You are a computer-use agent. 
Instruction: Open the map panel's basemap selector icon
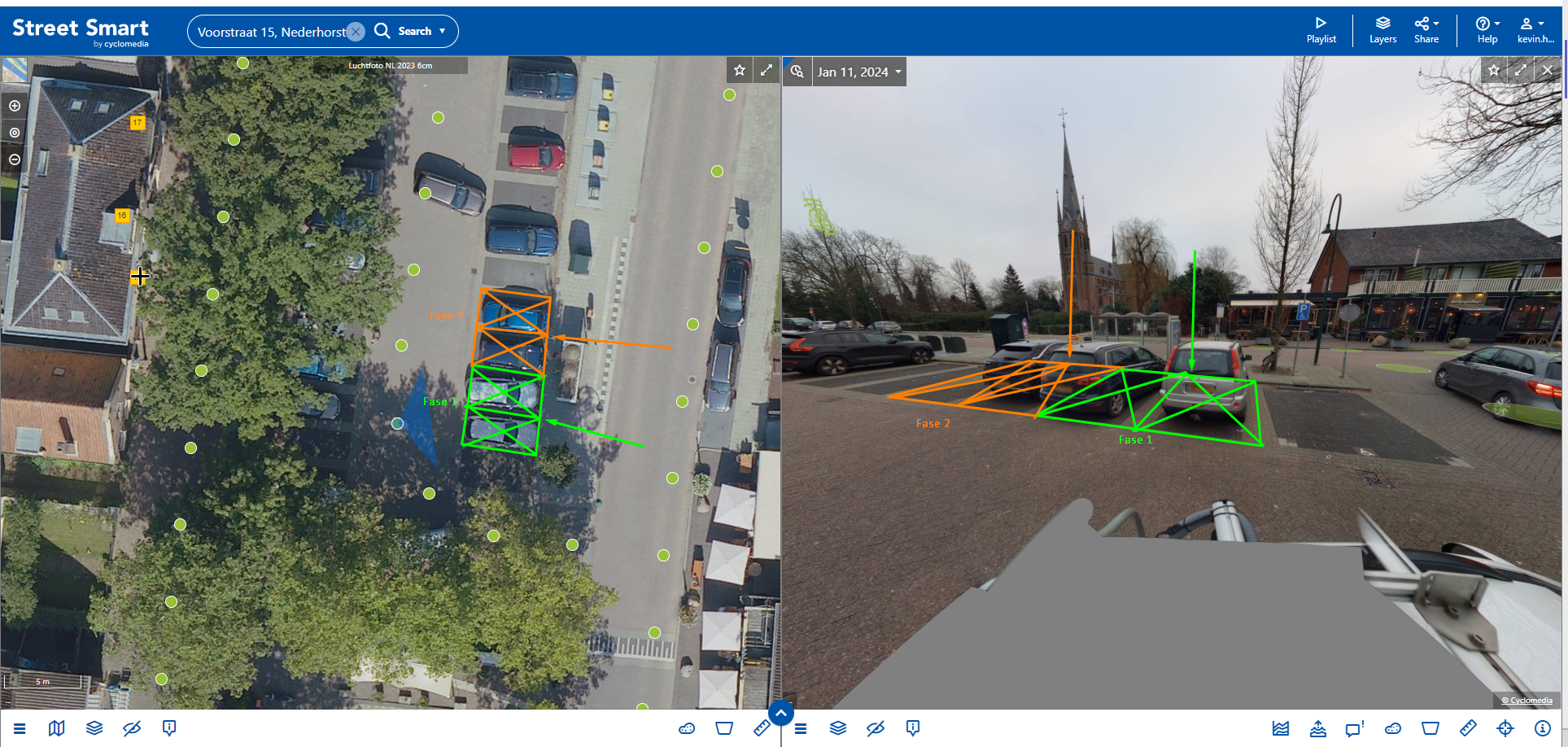point(56,728)
